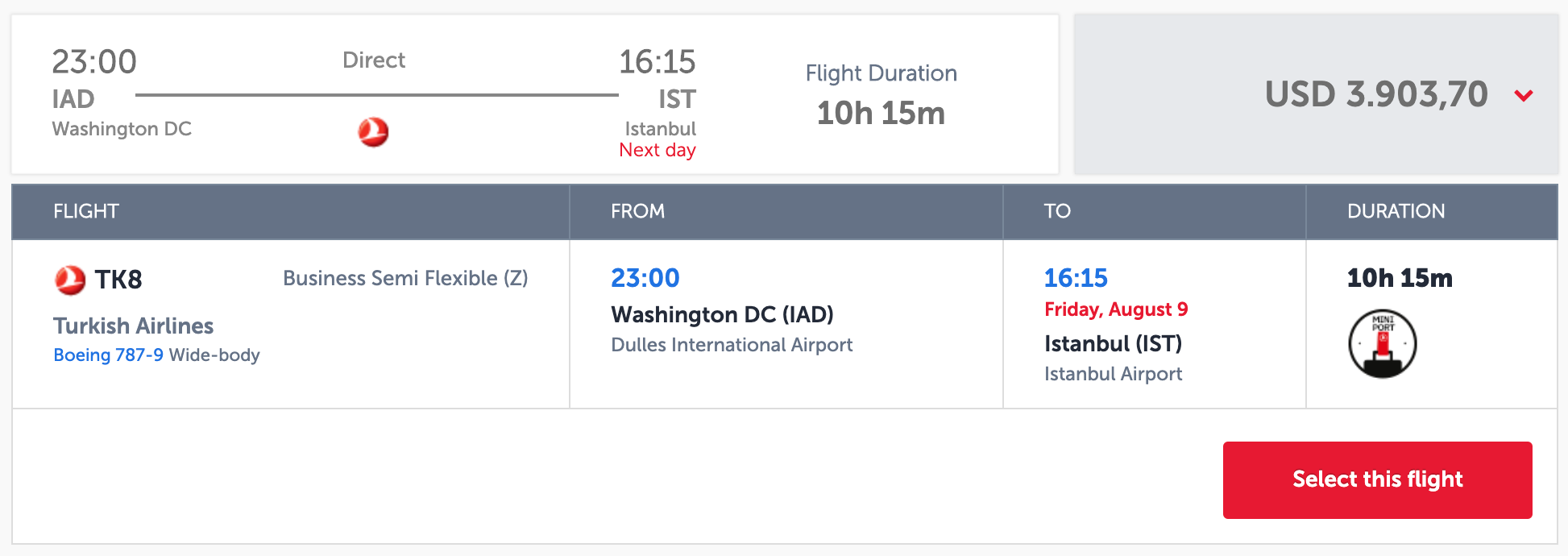Click the DURATION column header

pyautogui.click(x=1396, y=211)
